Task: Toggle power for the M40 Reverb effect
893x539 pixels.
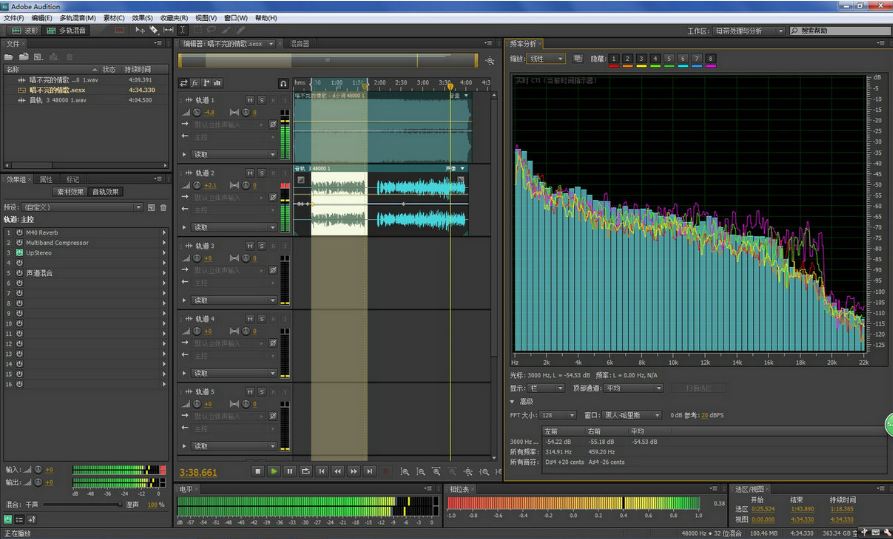Action: pos(19,232)
